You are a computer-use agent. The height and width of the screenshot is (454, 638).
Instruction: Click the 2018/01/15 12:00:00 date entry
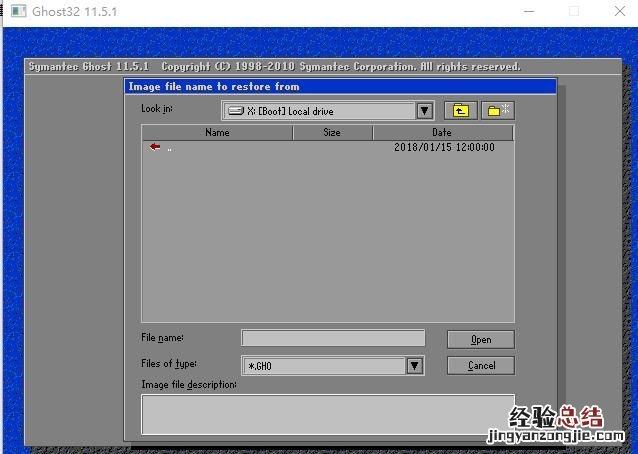click(444, 147)
